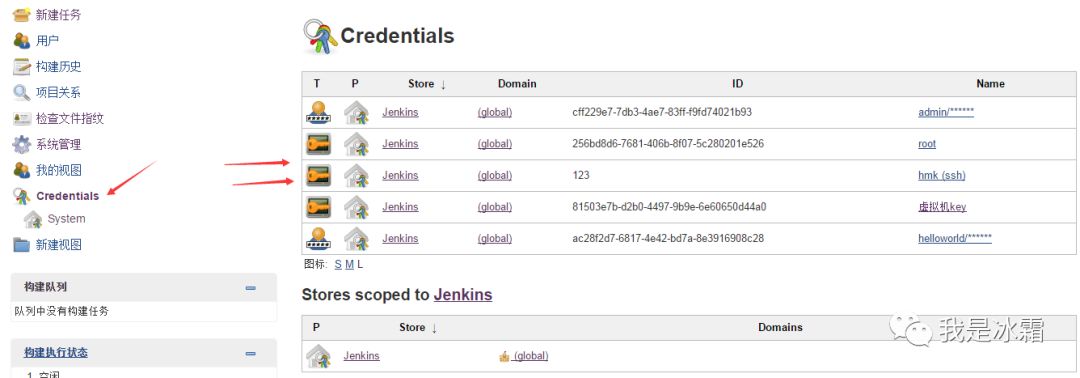Click the SSH key icon for hmk row
Screen dimensions: 1080x378
coord(318,176)
